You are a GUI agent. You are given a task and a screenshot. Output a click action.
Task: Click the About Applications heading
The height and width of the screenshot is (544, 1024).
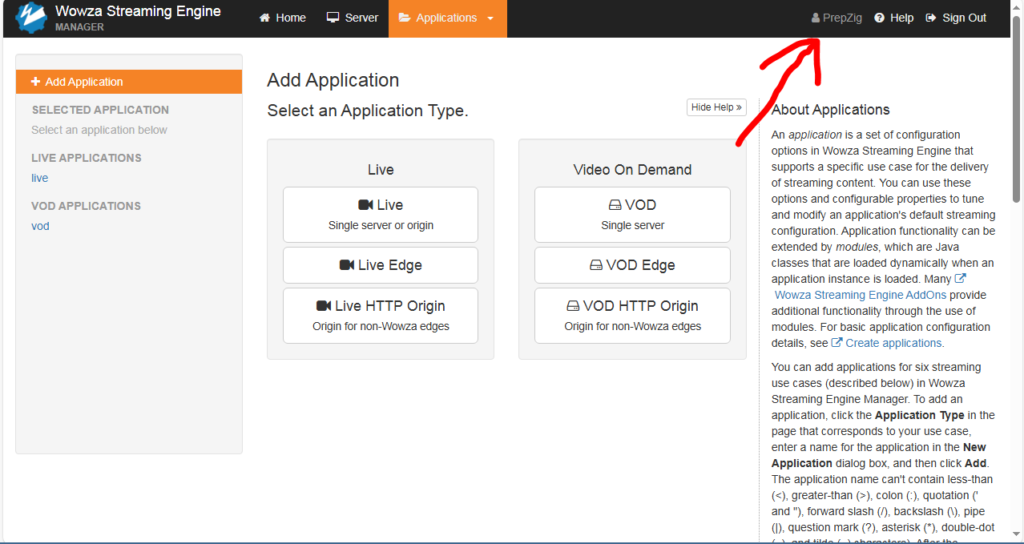[830, 110]
